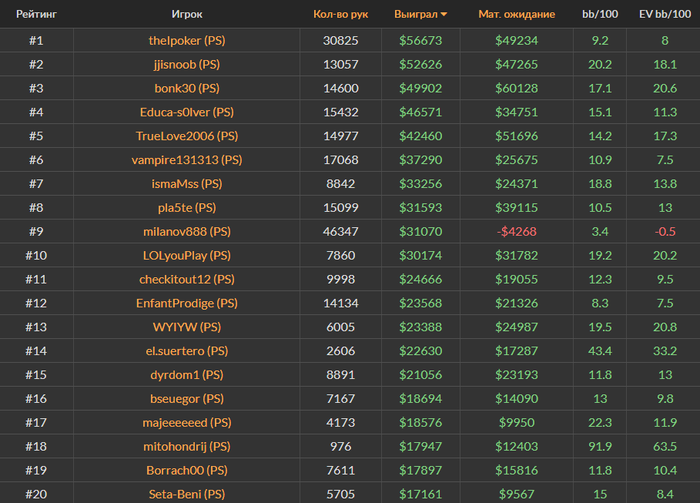Select milanov888 (PS) player name
The image size is (700, 503).
[x=187, y=232]
